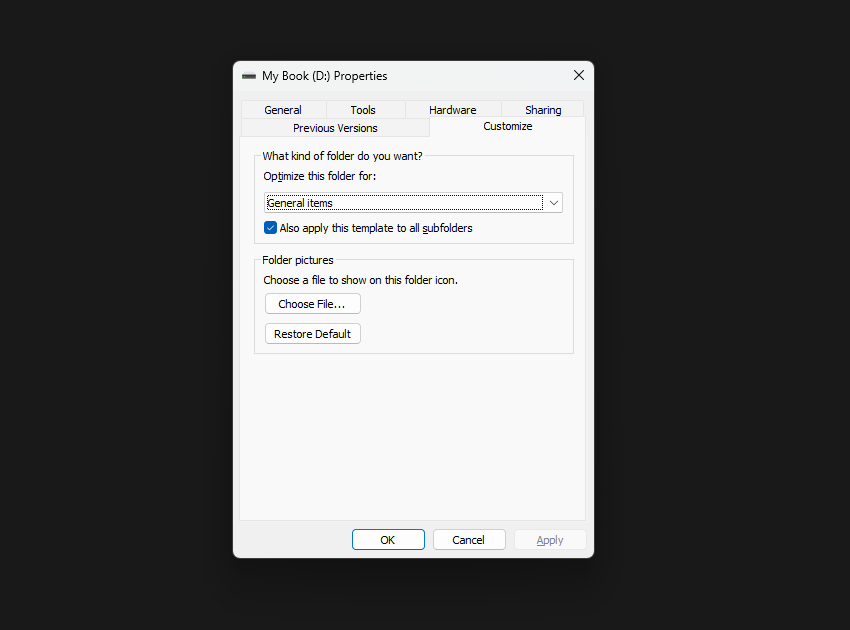The width and height of the screenshot is (850, 630).
Task: Uncheck the apply template to subfolders checkbox
Action: pyautogui.click(x=270, y=228)
